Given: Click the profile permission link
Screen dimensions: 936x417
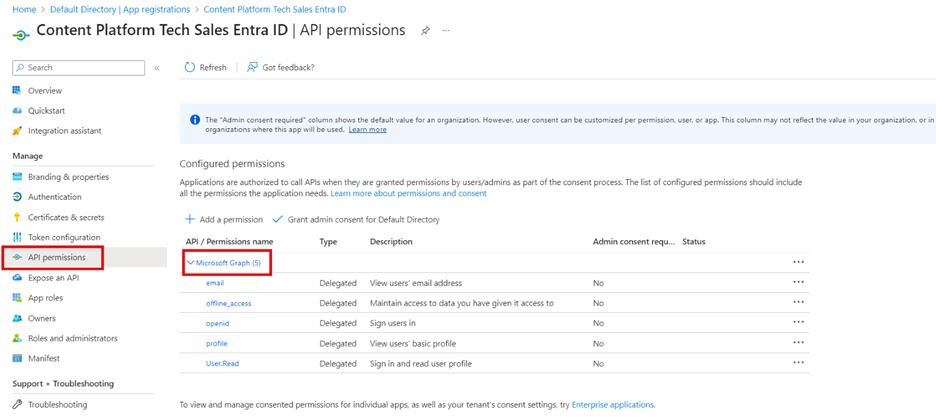Looking at the screenshot, I should (x=216, y=343).
